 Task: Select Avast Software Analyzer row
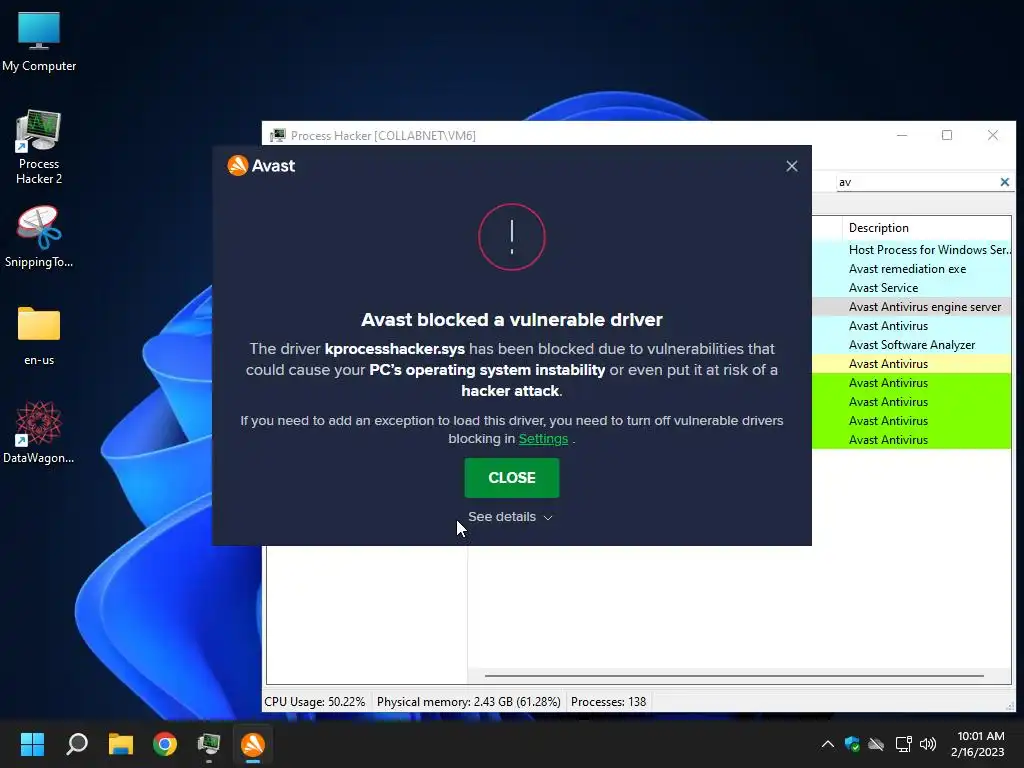click(912, 344)
